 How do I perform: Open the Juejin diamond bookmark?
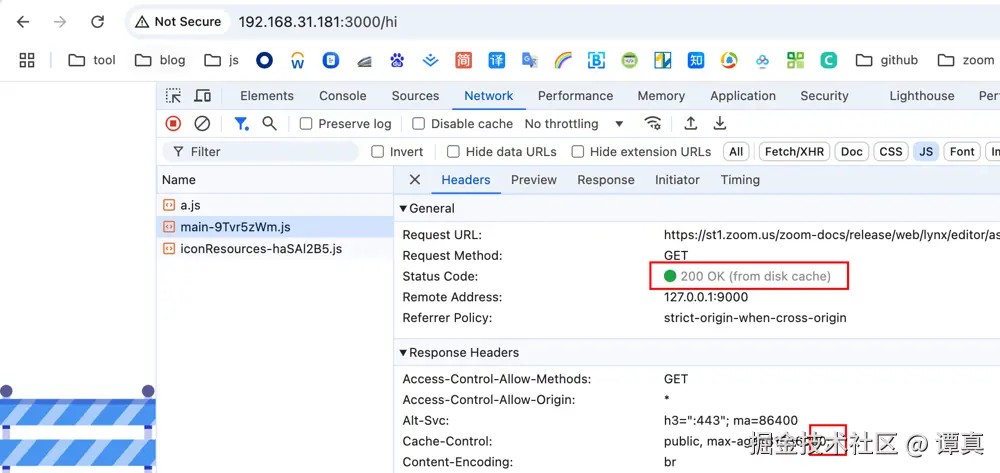430,61
